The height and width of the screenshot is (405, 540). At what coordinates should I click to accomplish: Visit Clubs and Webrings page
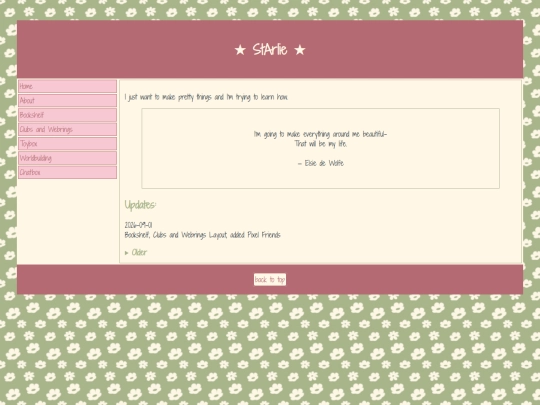(x=68, y=129)
